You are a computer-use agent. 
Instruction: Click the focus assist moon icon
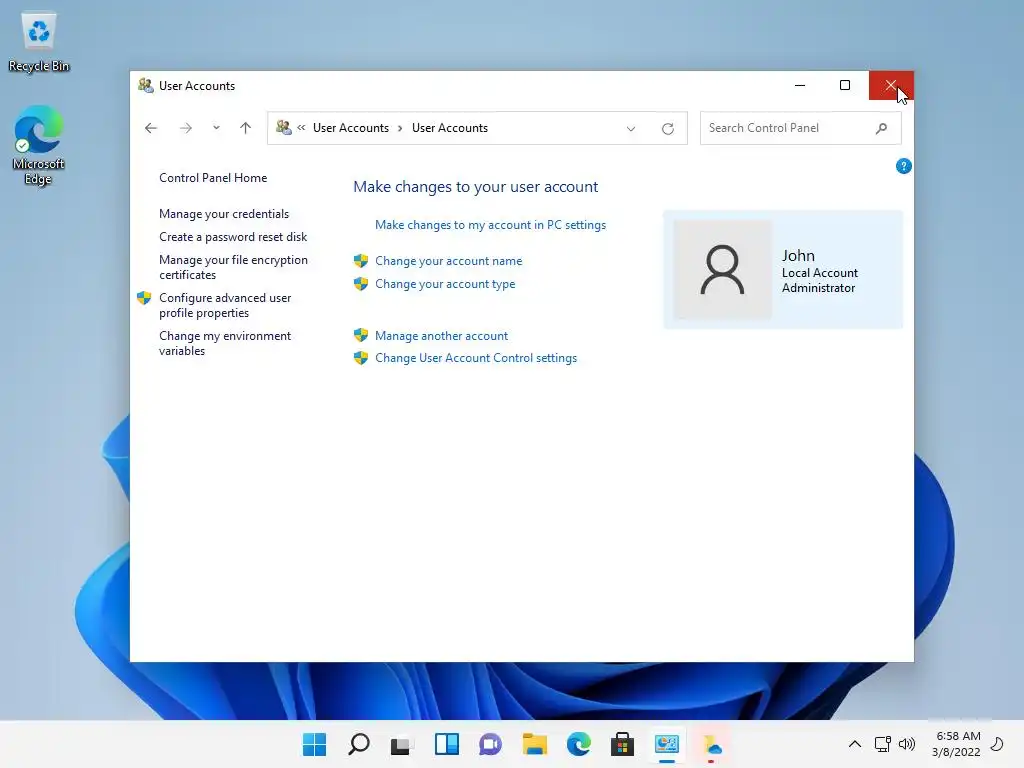[x=997, y=744]
